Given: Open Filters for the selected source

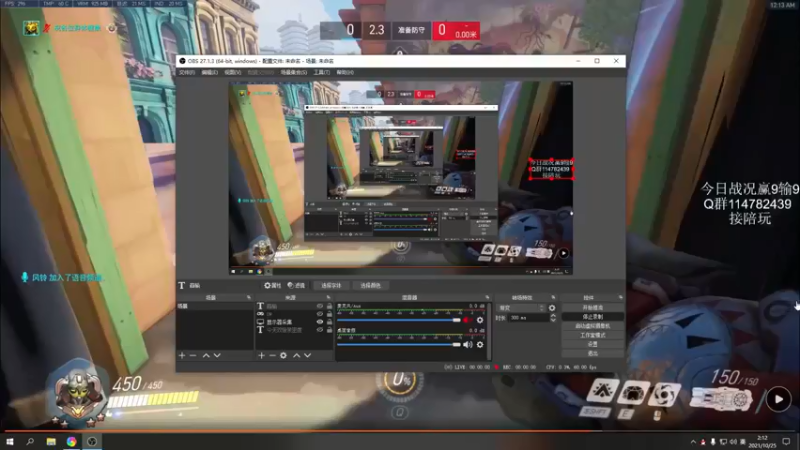Looking at the screenshot, I should pos(296,285).
